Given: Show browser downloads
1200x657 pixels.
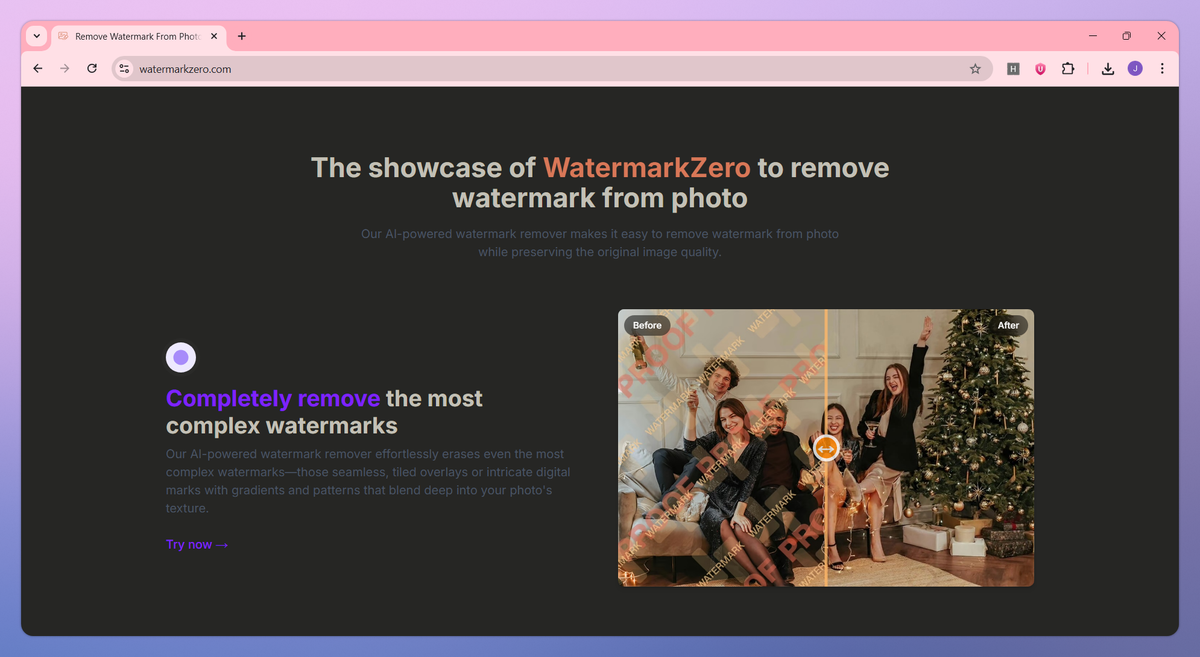Looking at the screenshot, I should tap(1108, 69).
